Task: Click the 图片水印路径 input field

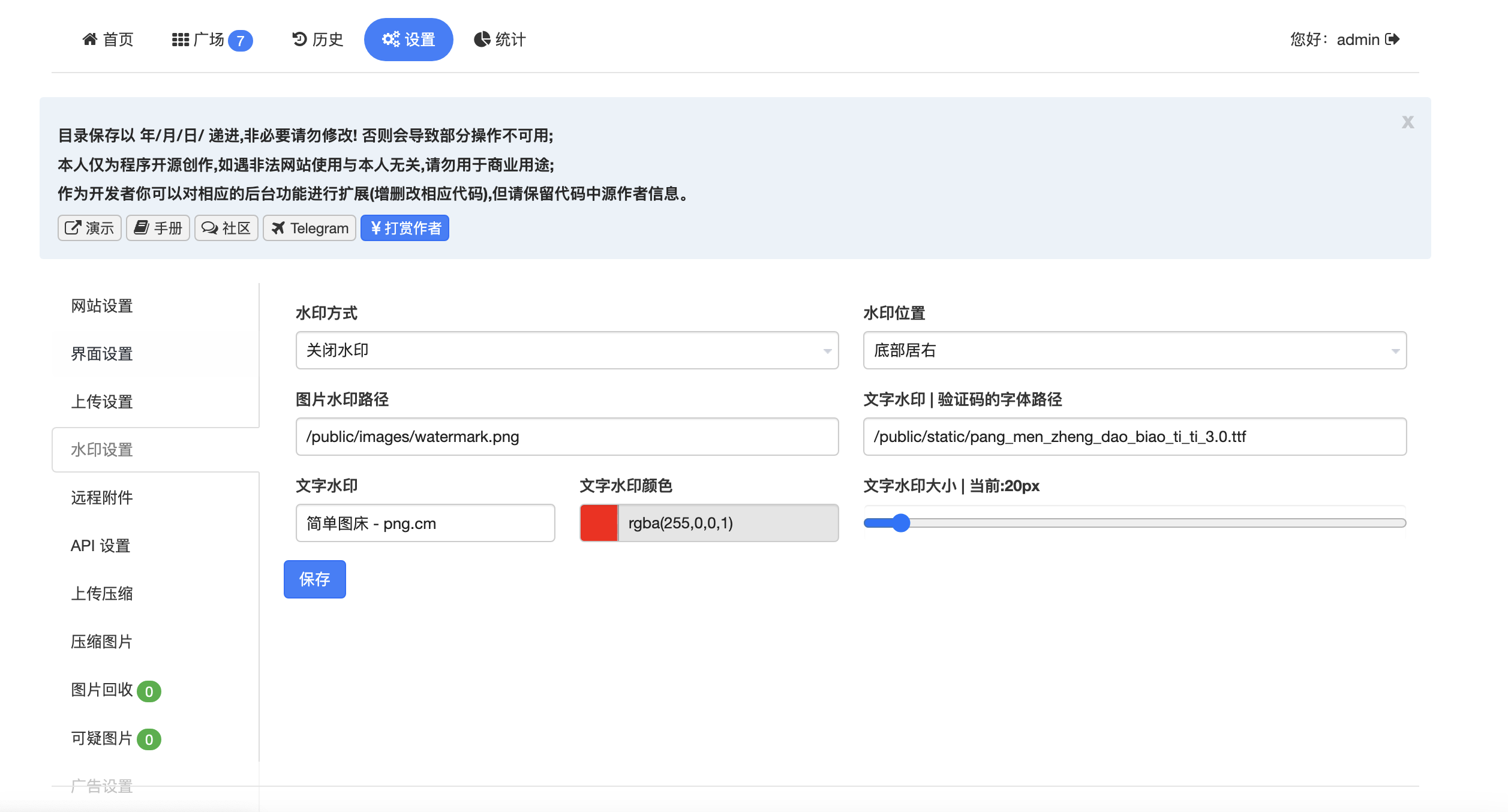Action: (x=567, y=437)
